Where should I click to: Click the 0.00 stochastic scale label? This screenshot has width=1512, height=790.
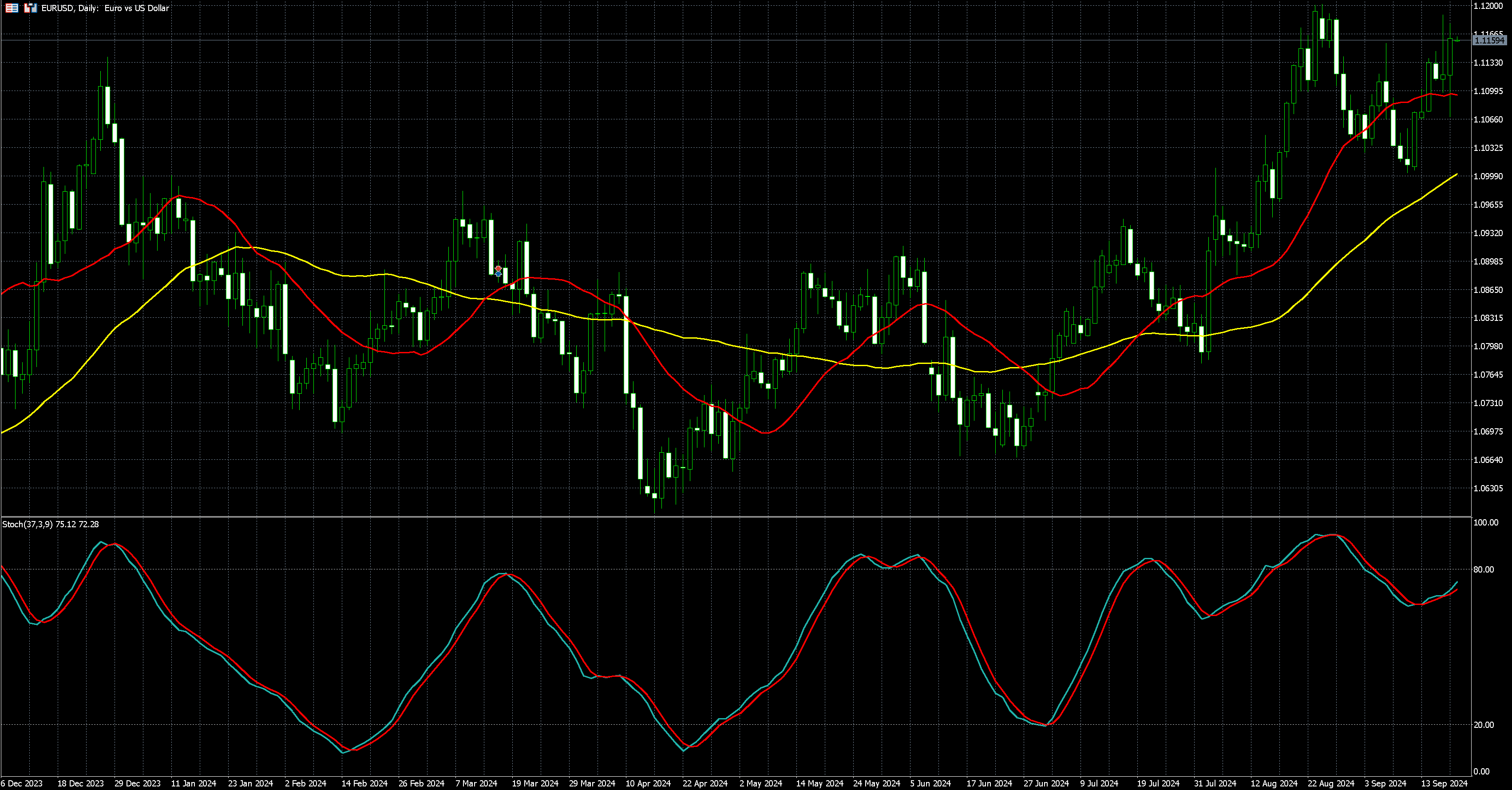pos(1481,771)
